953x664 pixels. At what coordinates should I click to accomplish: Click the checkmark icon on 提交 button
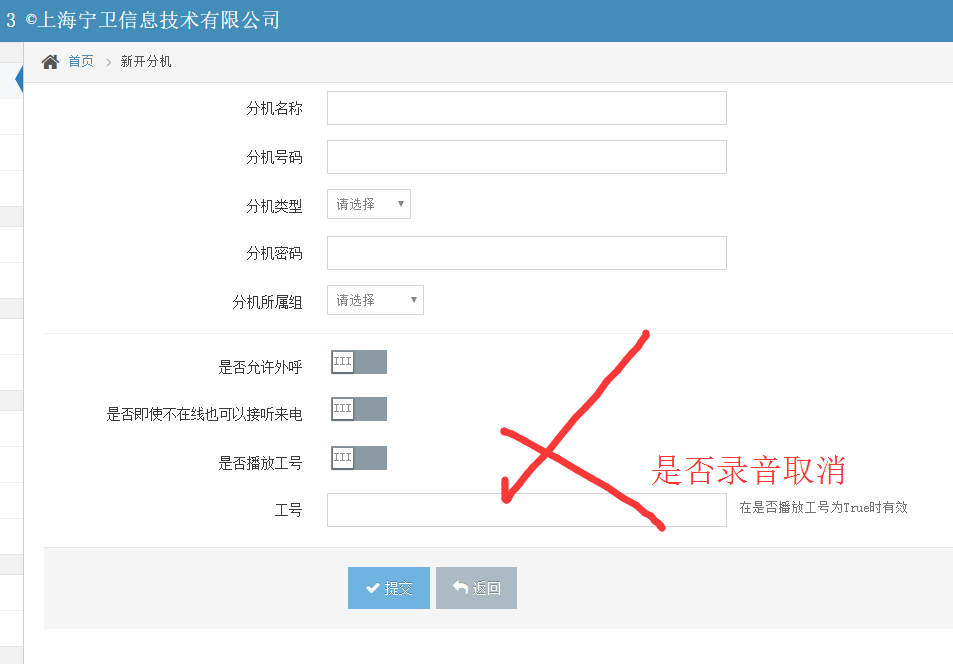(372, 589)
